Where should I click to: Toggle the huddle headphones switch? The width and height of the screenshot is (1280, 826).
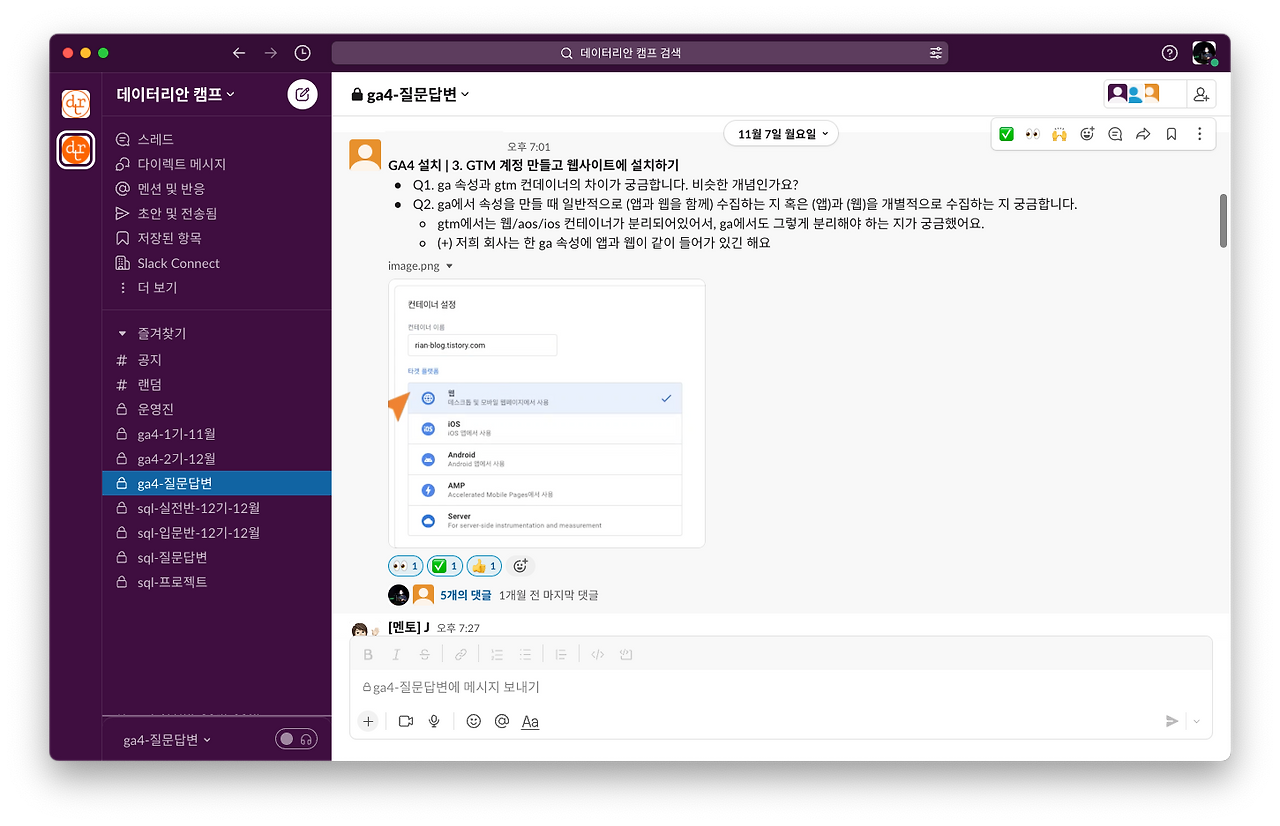[296, 739]
